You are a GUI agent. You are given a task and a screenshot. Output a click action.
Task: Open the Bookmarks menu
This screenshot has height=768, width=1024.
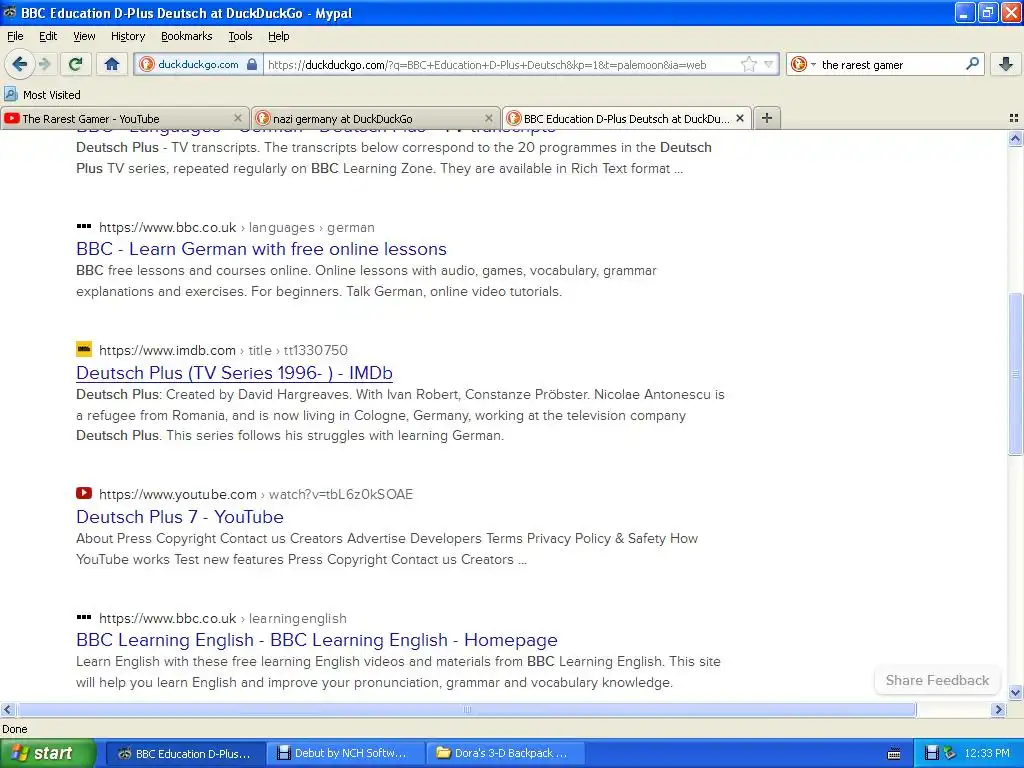click(x=186, y=36)
